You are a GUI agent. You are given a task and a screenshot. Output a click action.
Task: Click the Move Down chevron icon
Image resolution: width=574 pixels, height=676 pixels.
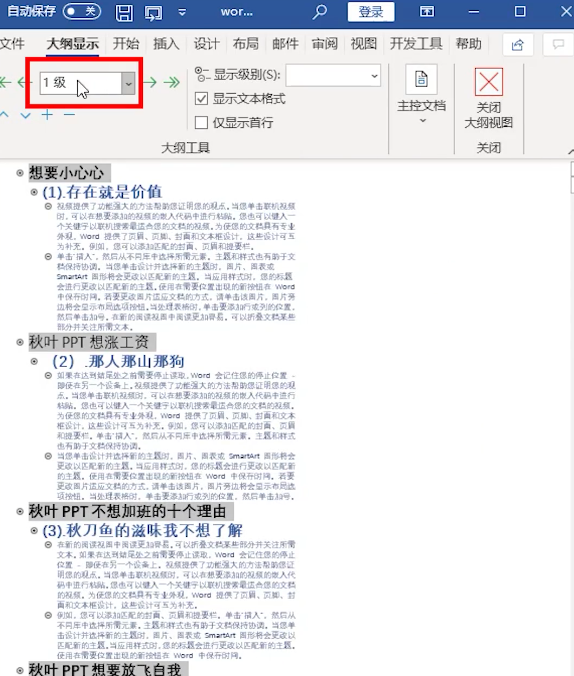click(25, 115)
